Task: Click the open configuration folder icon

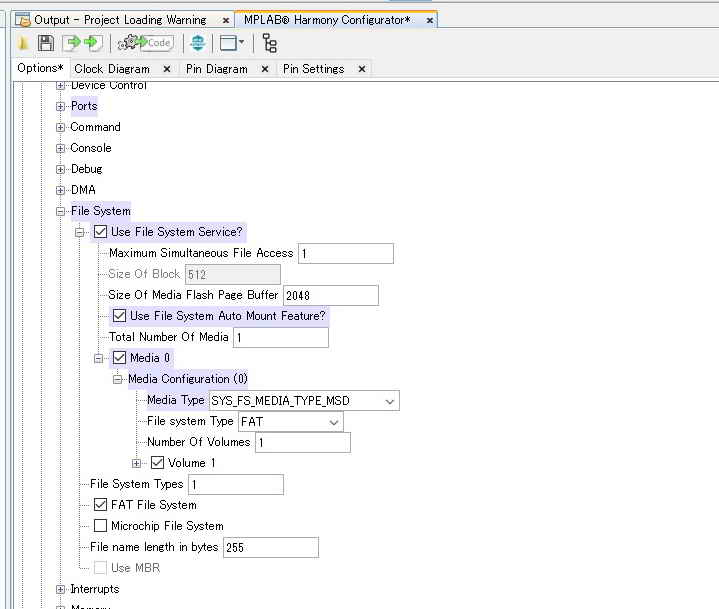Action: click(x=23, y=43)
